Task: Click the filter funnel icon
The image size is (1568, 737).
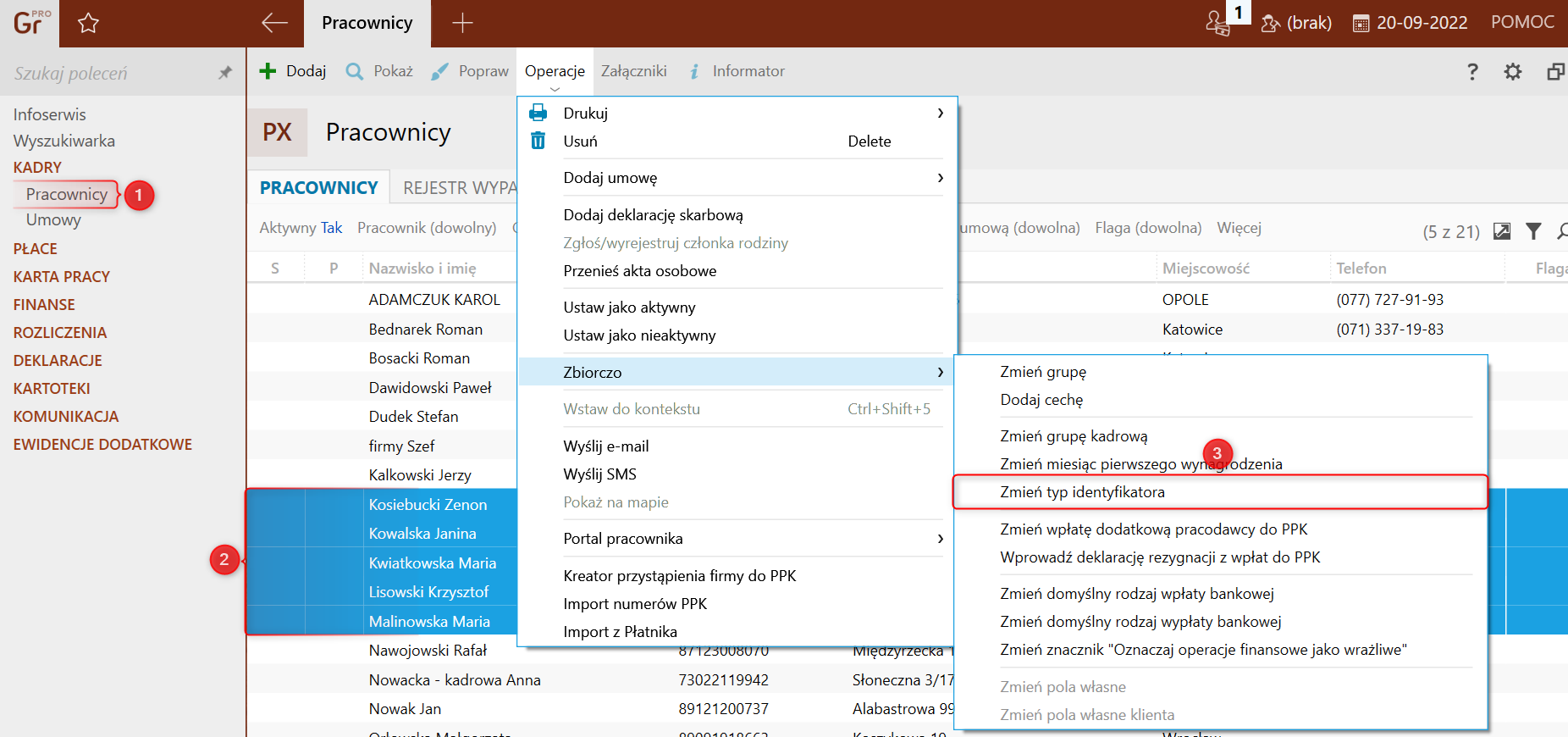Action: click(1533, 231)
